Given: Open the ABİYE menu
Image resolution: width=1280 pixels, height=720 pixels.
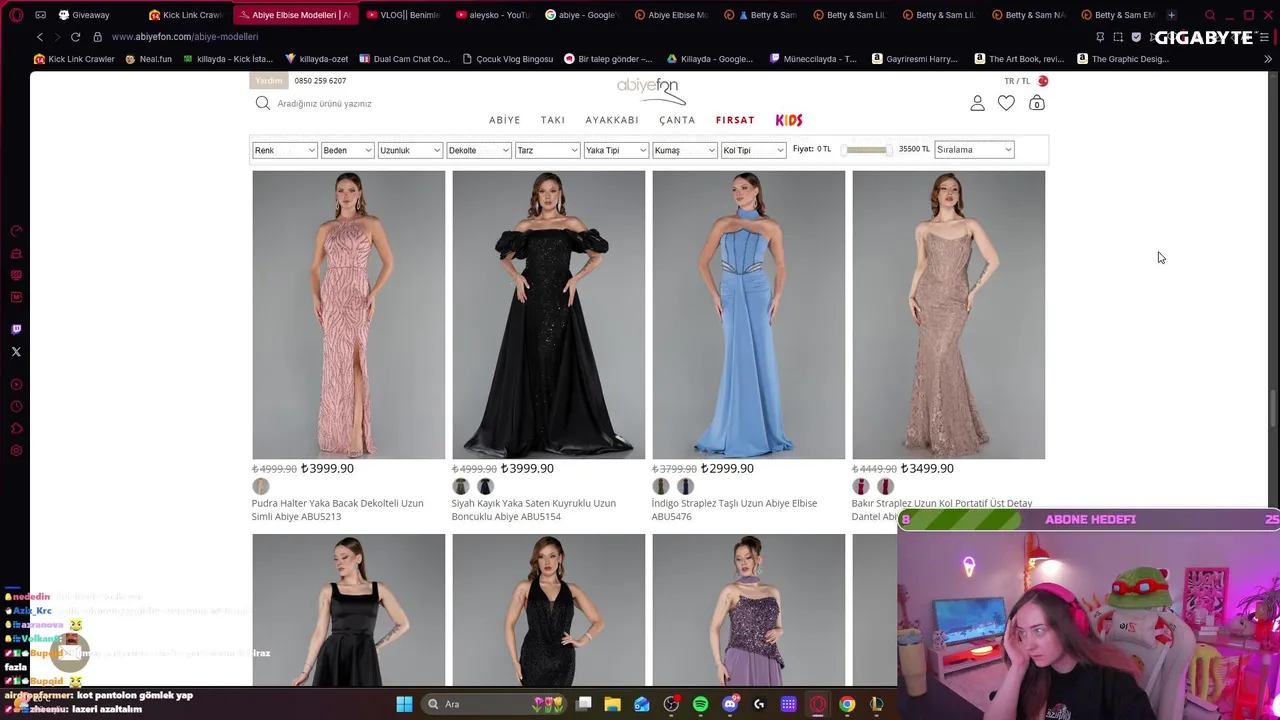Looking at the screenshot, I should point(505,120).
